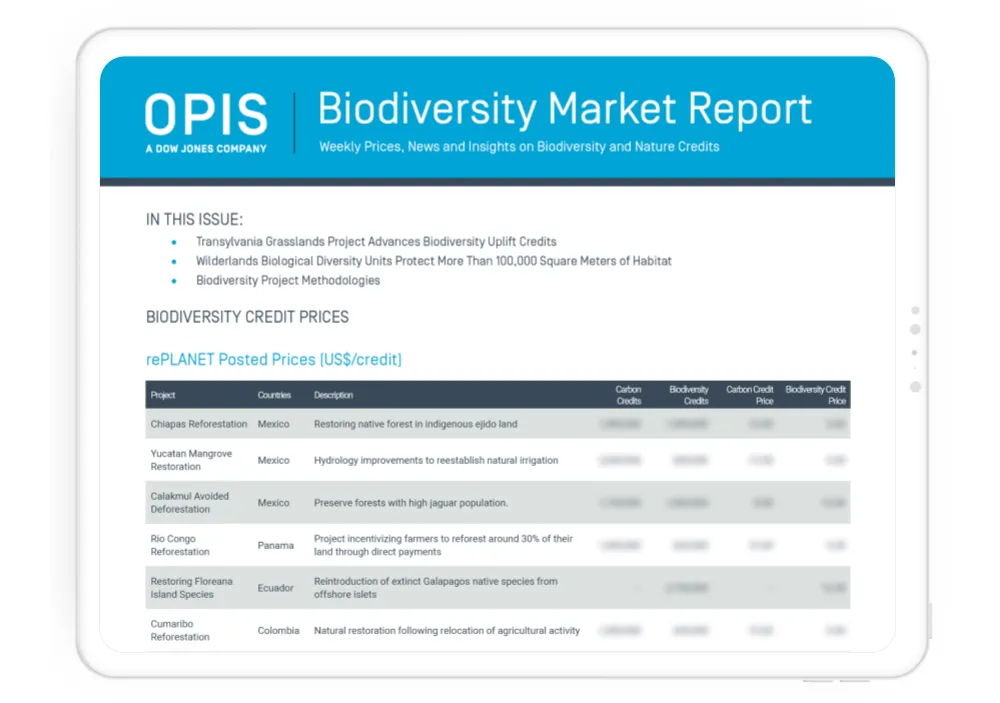Click the 'Ecuador' country cell
This screenshot has width=1000, height=703.
pos(276,588)
